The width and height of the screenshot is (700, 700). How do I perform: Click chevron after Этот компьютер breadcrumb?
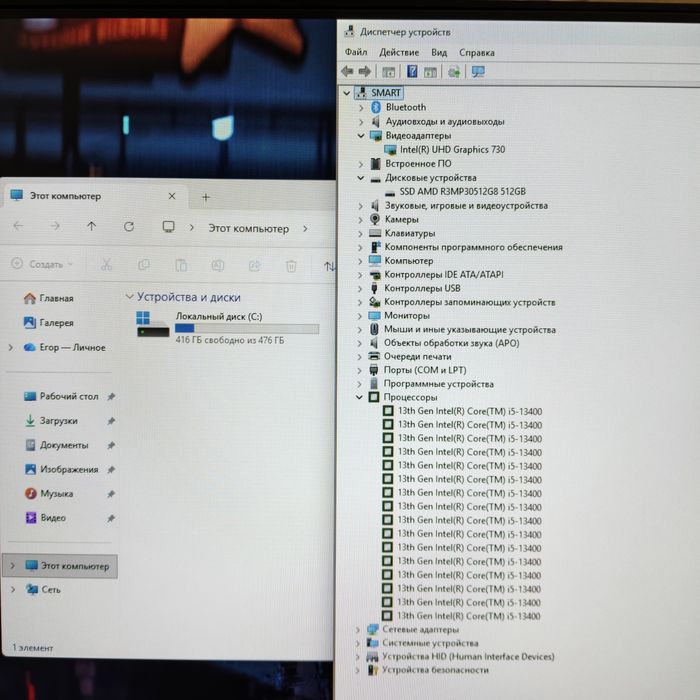coord(305,229)
